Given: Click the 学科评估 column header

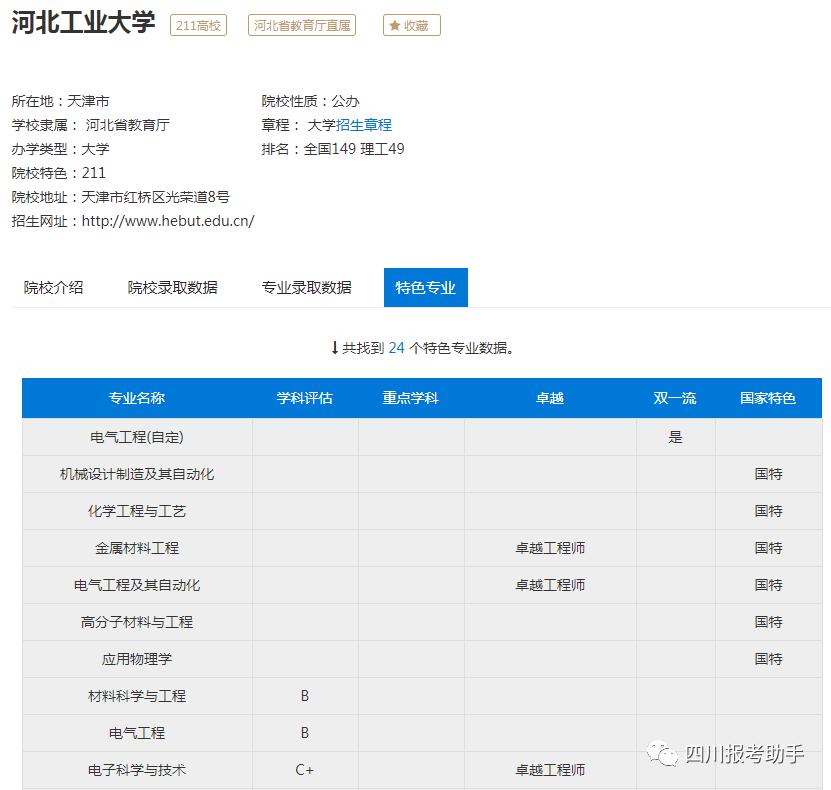Looking at the screenshot, I should click(x=304, y=397).
